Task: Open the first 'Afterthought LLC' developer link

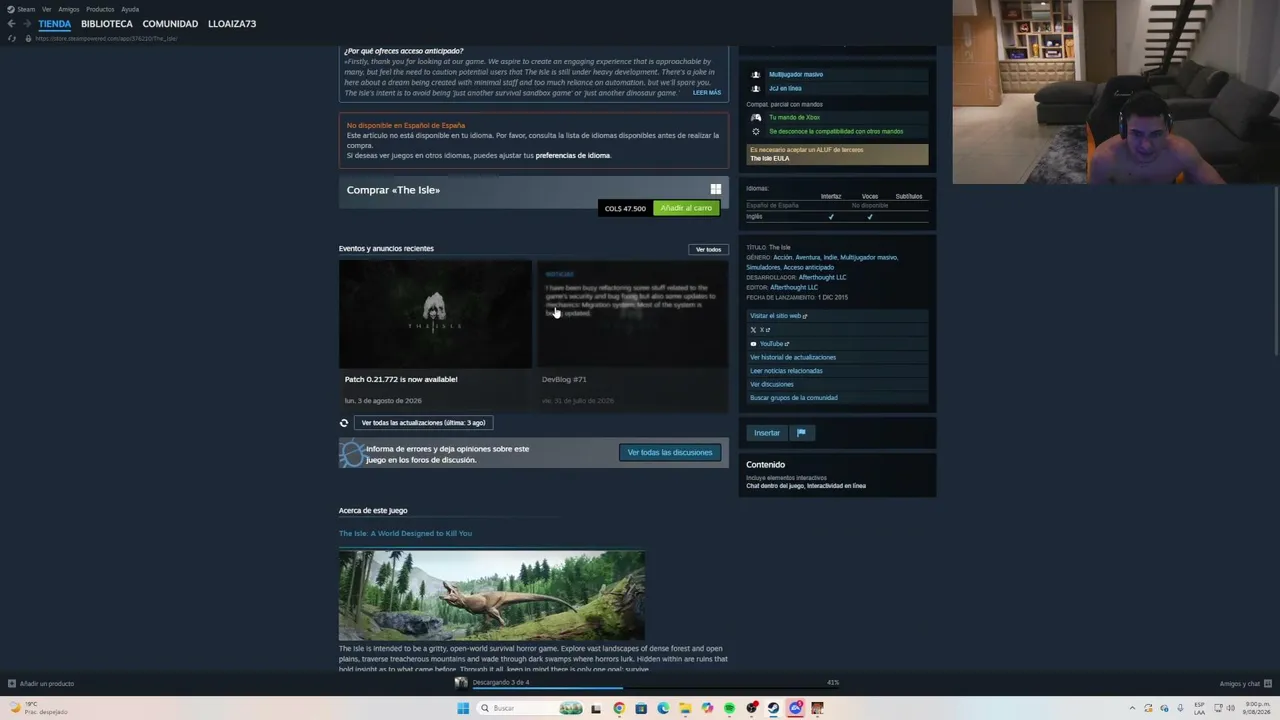Action: point(822,277)
